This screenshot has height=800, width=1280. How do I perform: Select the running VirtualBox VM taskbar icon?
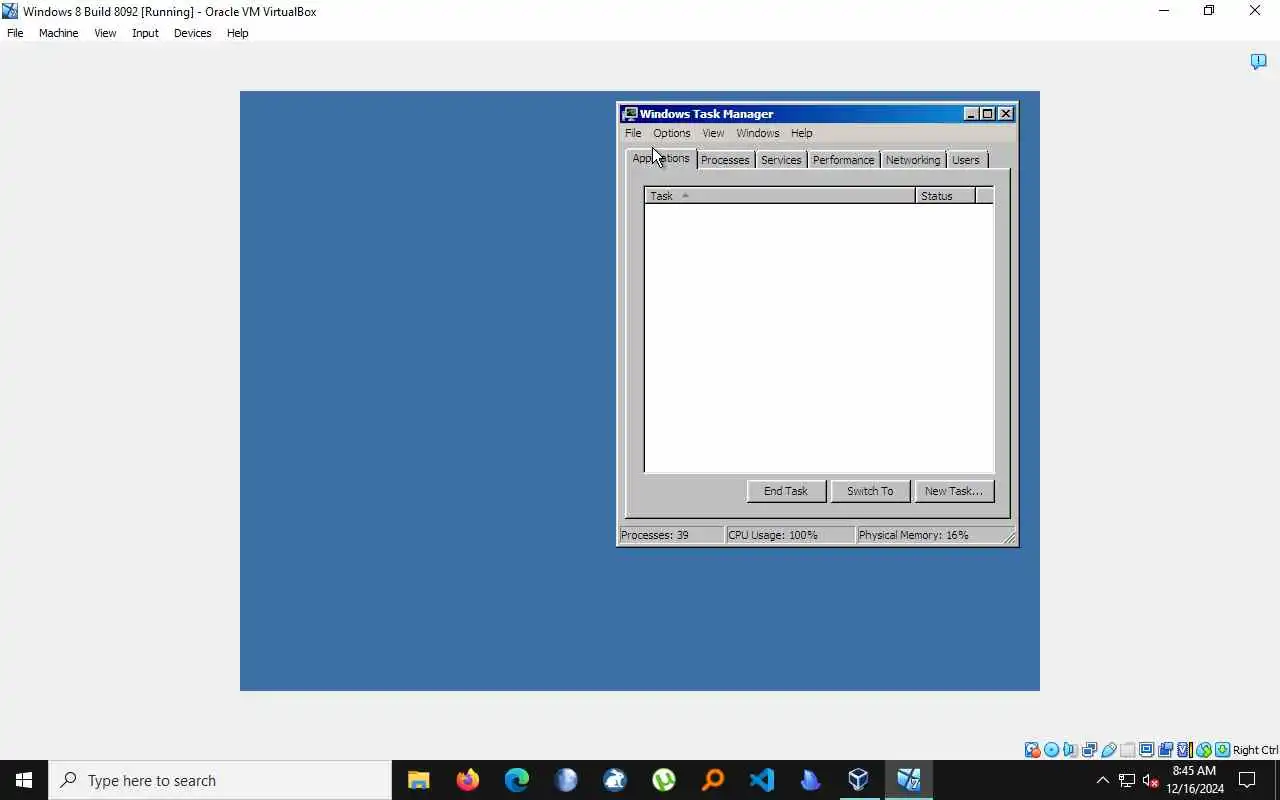(x=908, y=780)
